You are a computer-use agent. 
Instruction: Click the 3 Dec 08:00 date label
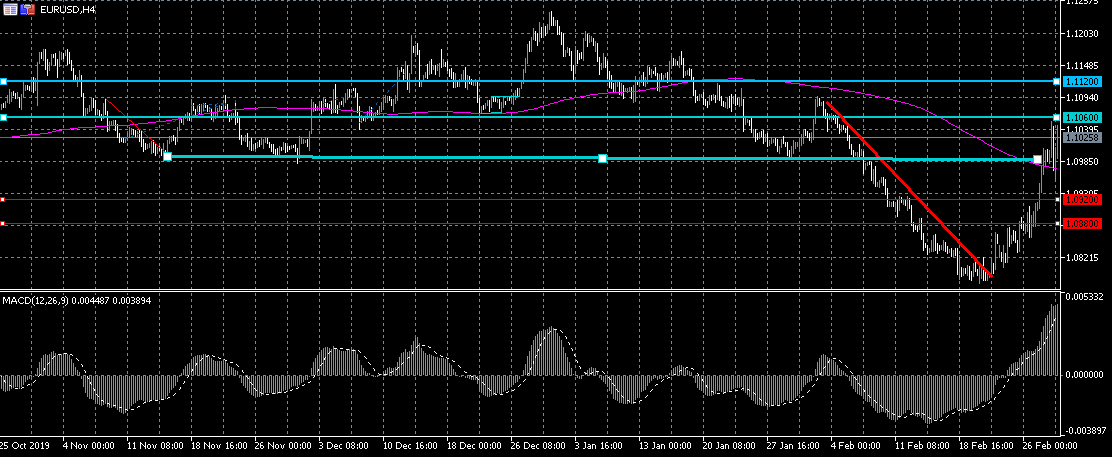(346, 447)
